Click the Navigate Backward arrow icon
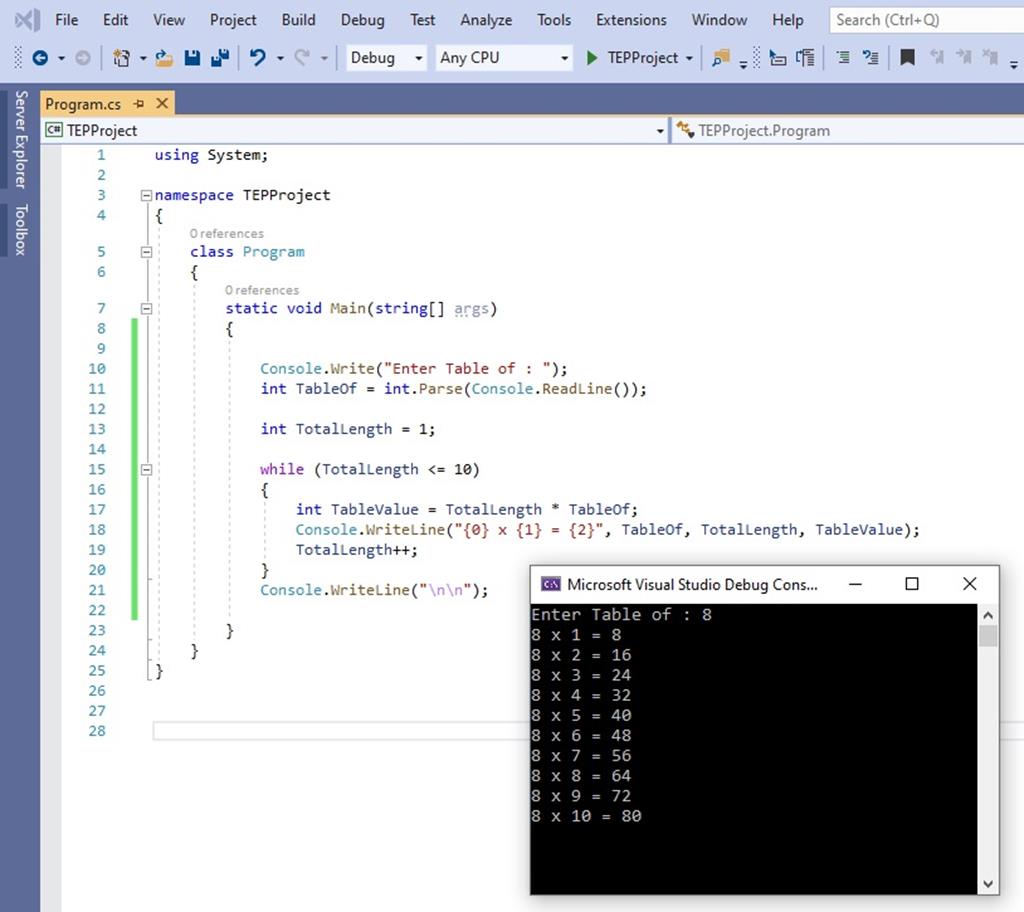 39,58
